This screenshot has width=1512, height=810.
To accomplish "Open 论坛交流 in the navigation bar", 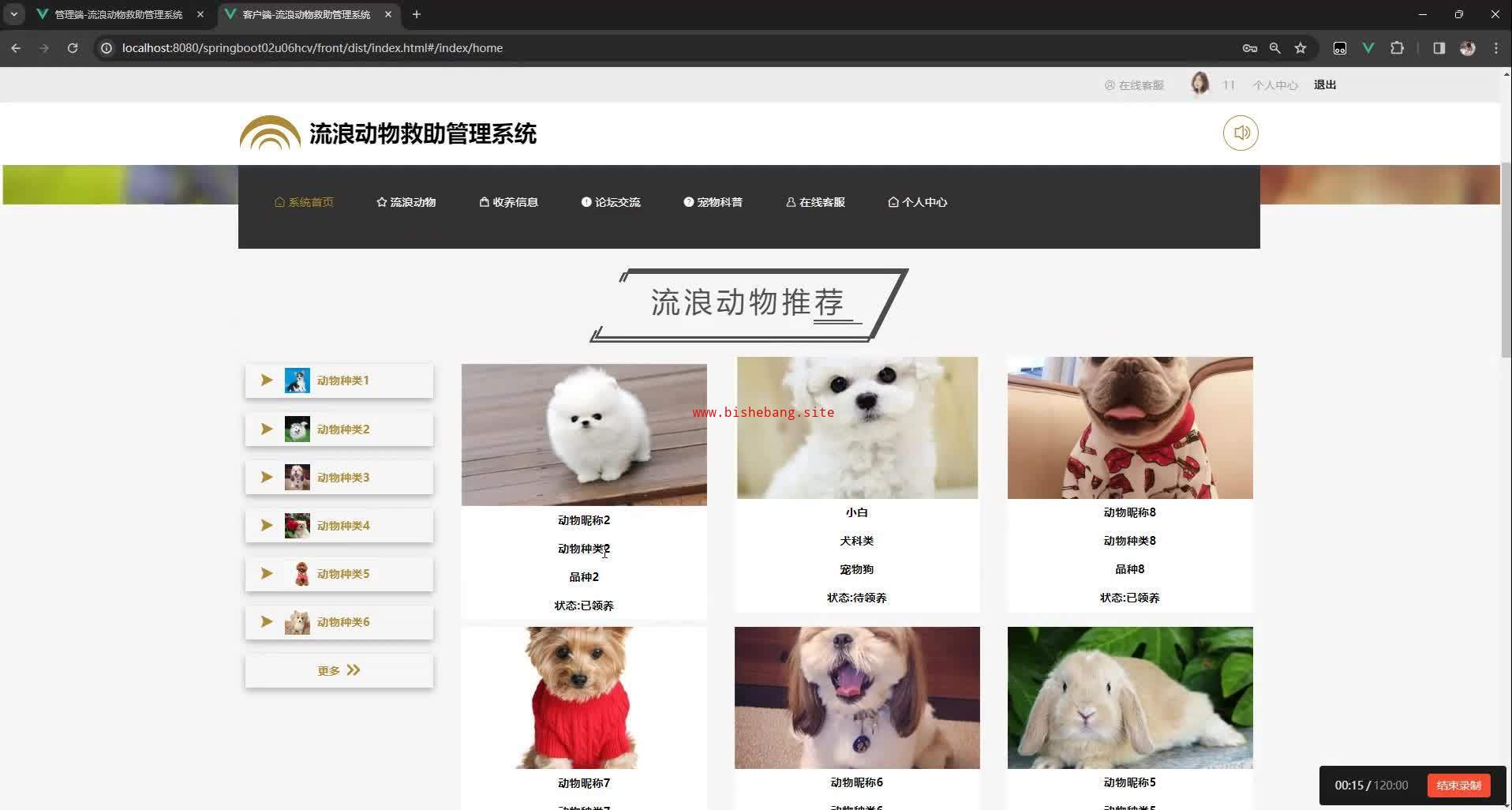I will 611,202.
